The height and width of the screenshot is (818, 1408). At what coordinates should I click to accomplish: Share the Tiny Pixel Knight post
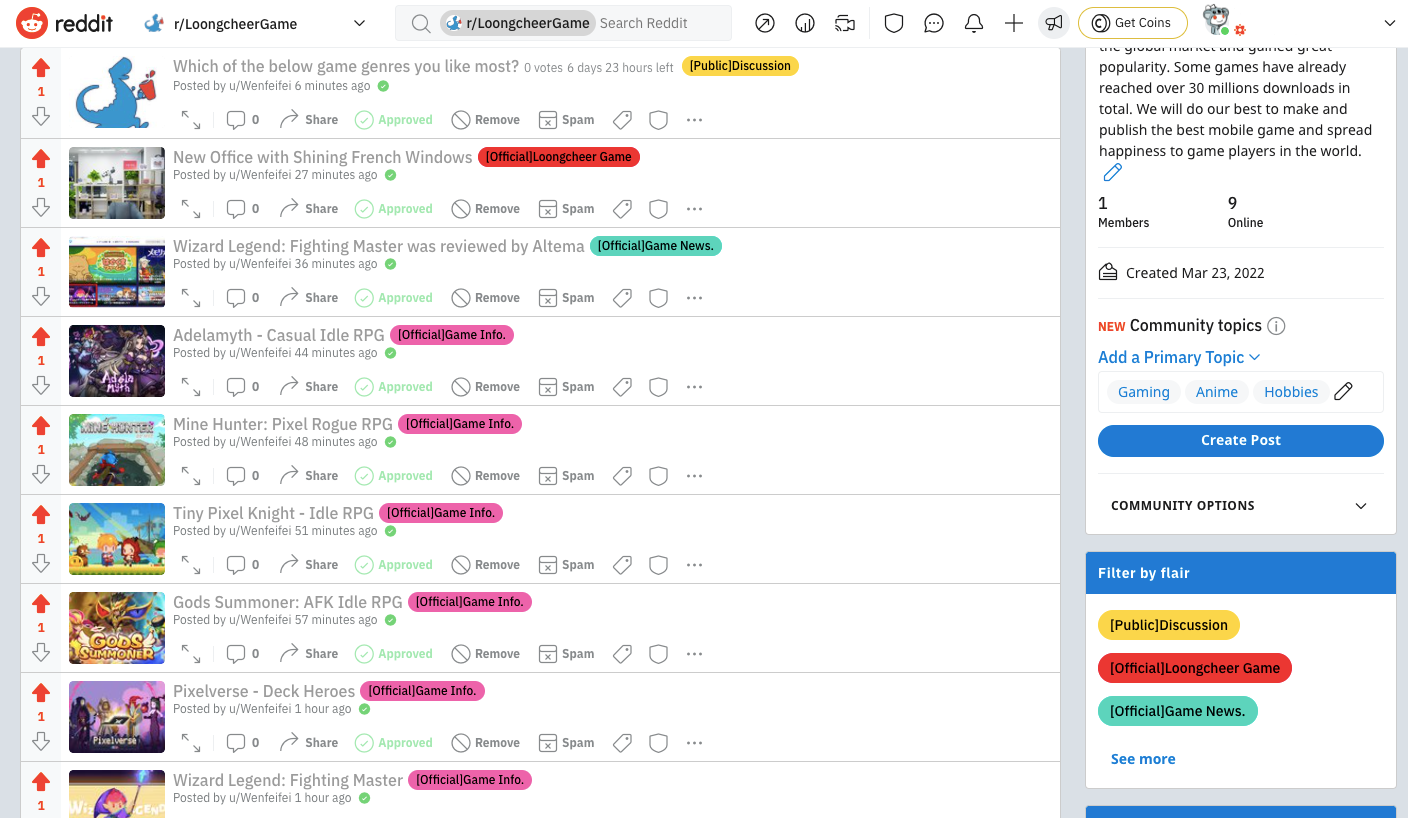tap(308, 565)
